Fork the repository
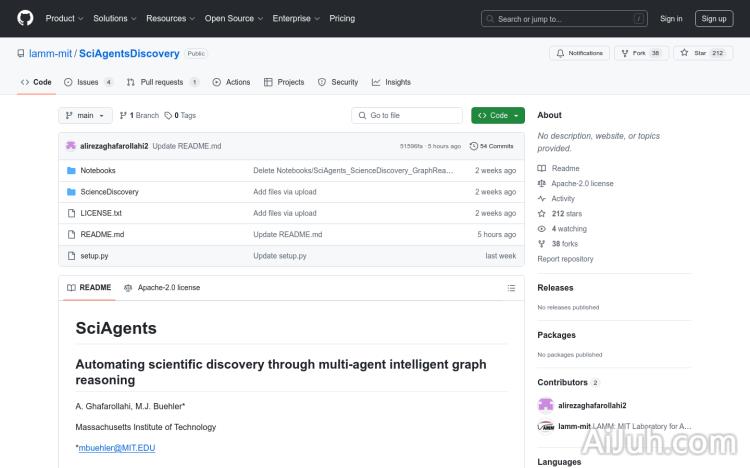The width and height of the screenshot is (750, 468). 641,53
